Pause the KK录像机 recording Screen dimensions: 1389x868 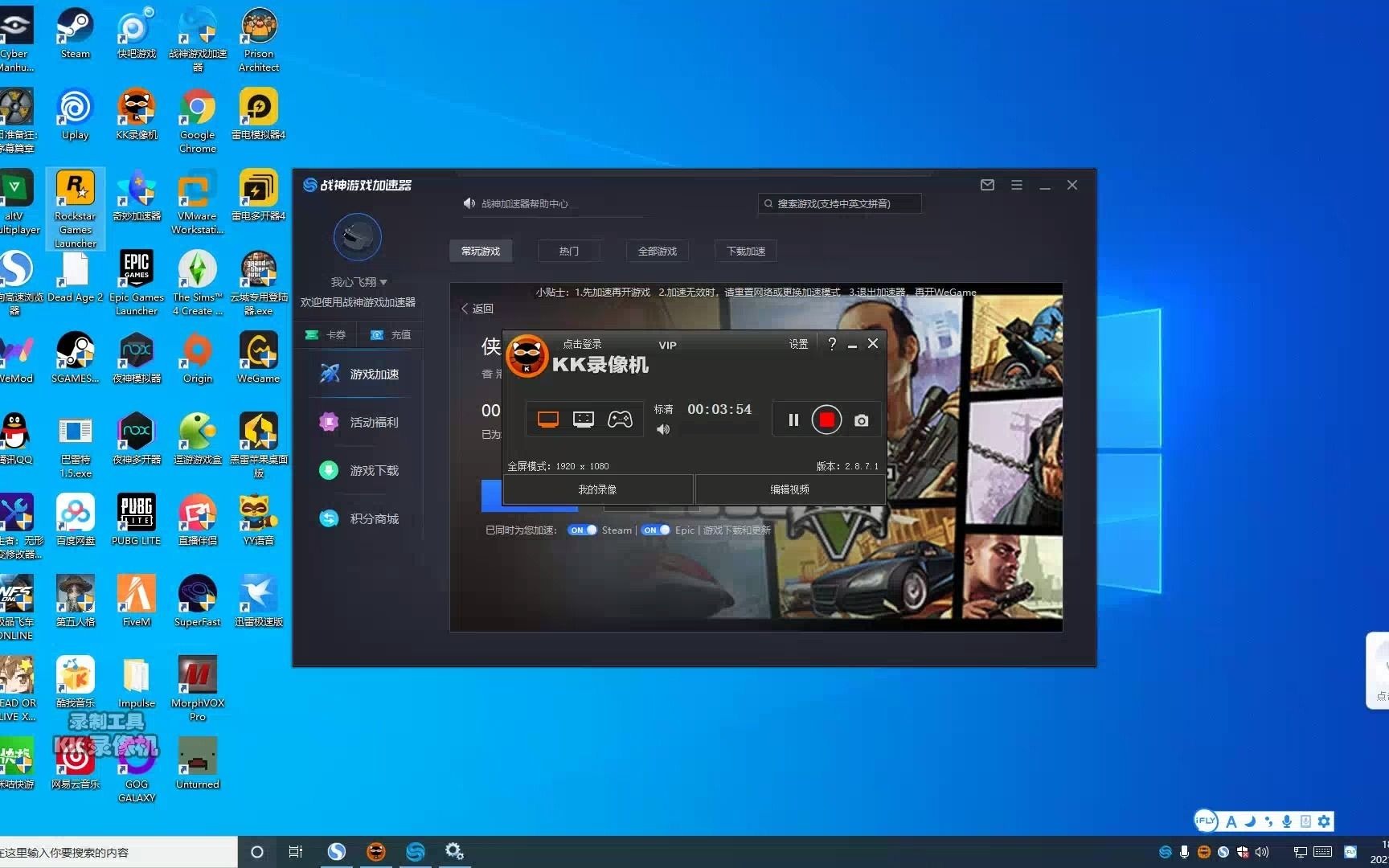[x=793, y=420]
